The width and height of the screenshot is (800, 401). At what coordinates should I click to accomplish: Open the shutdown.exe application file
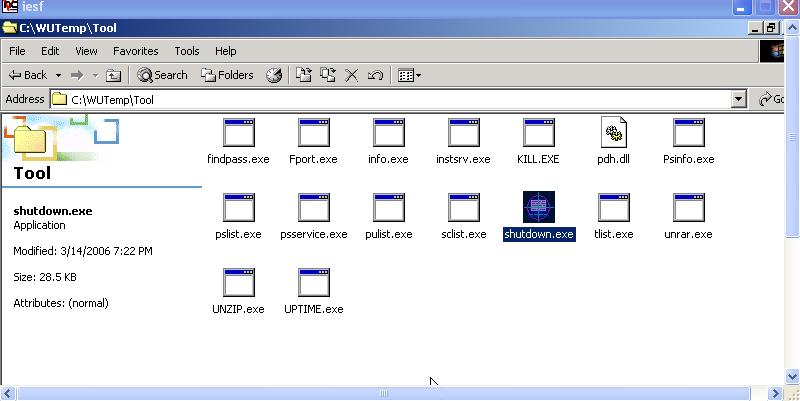pyautogui.click(x=538, y=208)
